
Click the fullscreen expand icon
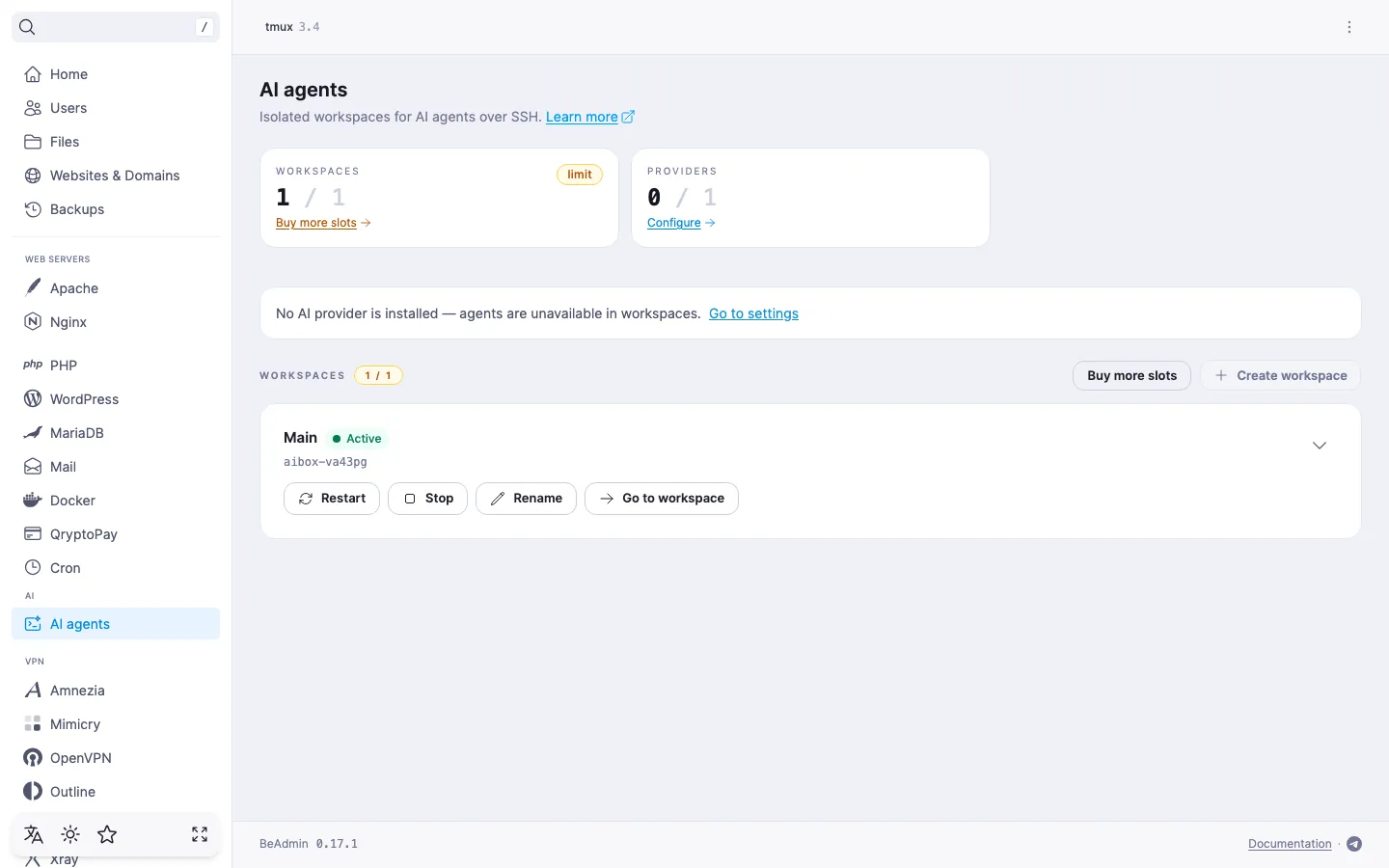[x=200, y=834]
